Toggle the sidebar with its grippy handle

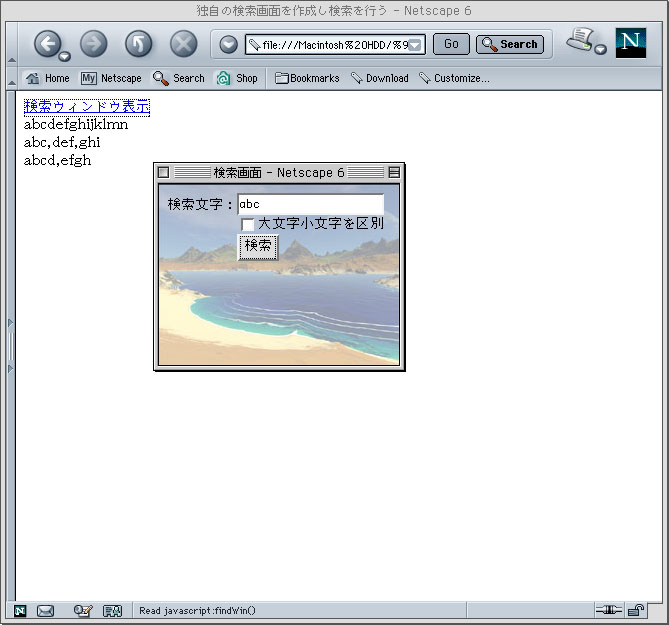coord(11,346)
